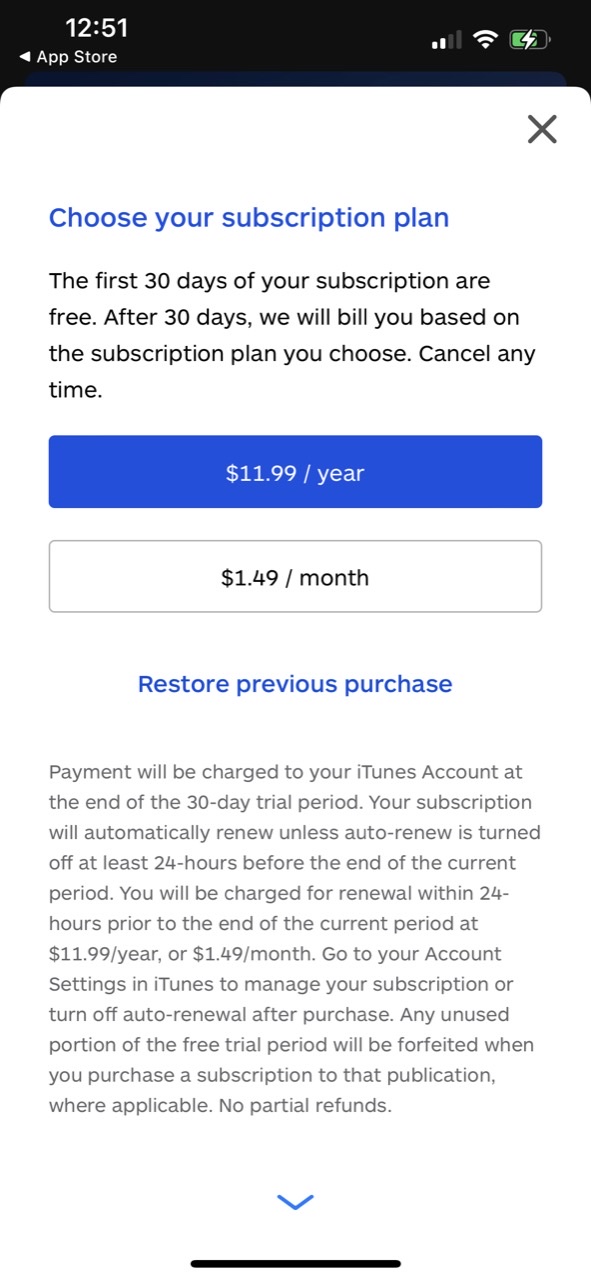Tap the charging battery icon
This screenshot has height=1280, width=591.
pos(530,39)
